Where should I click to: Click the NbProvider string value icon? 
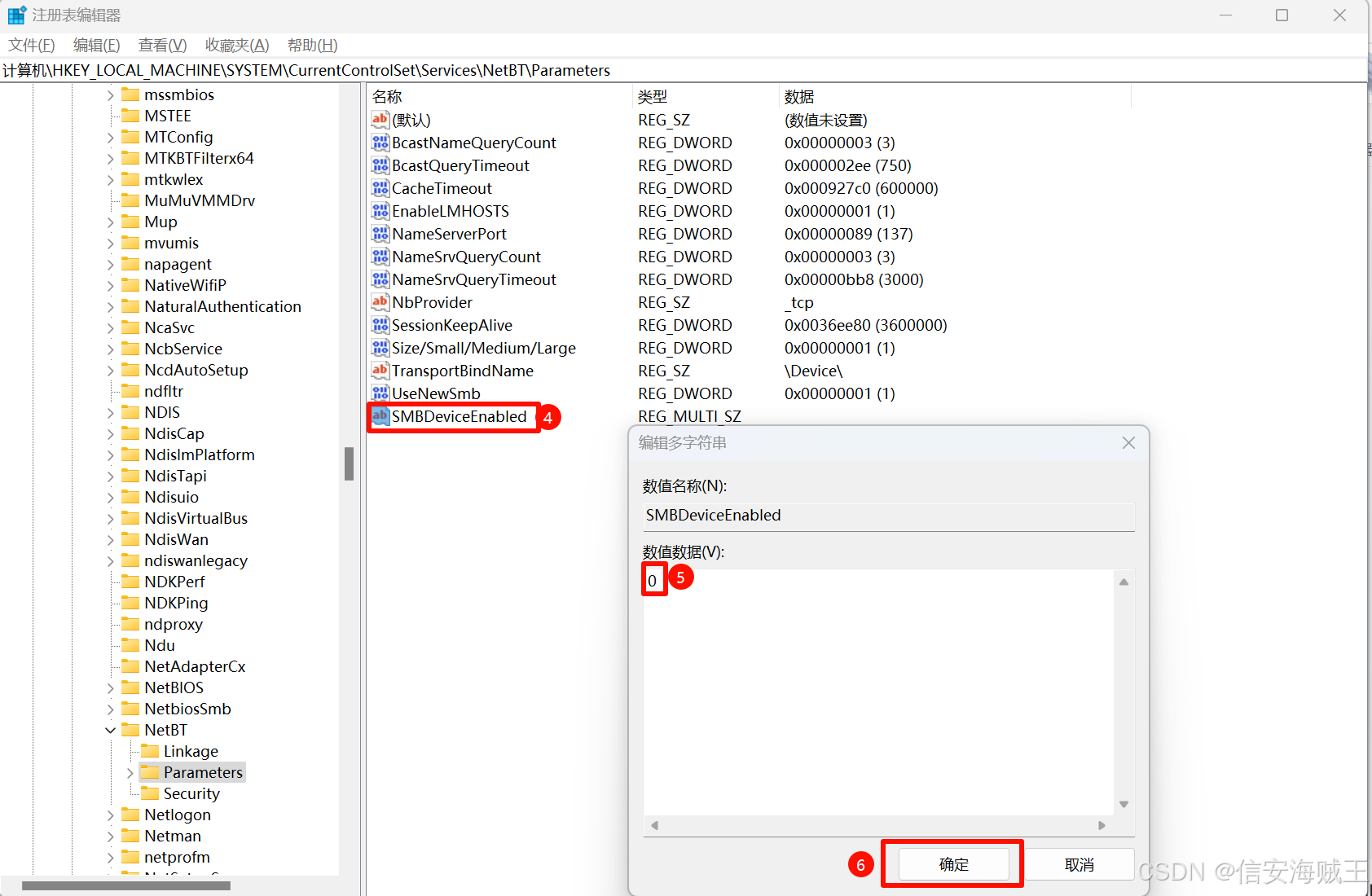tap(380, 302)
